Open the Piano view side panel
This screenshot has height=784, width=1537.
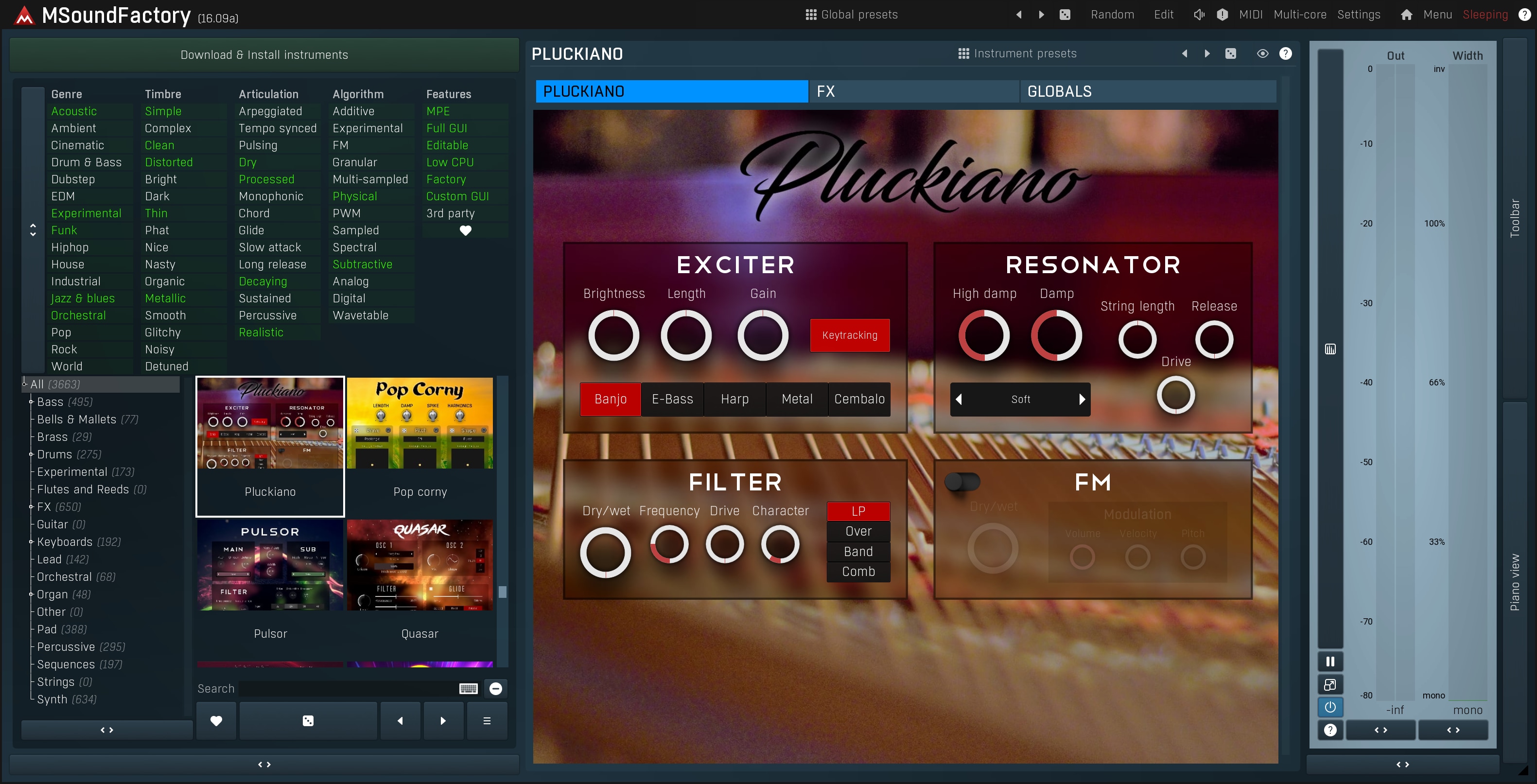(1514, 582)
